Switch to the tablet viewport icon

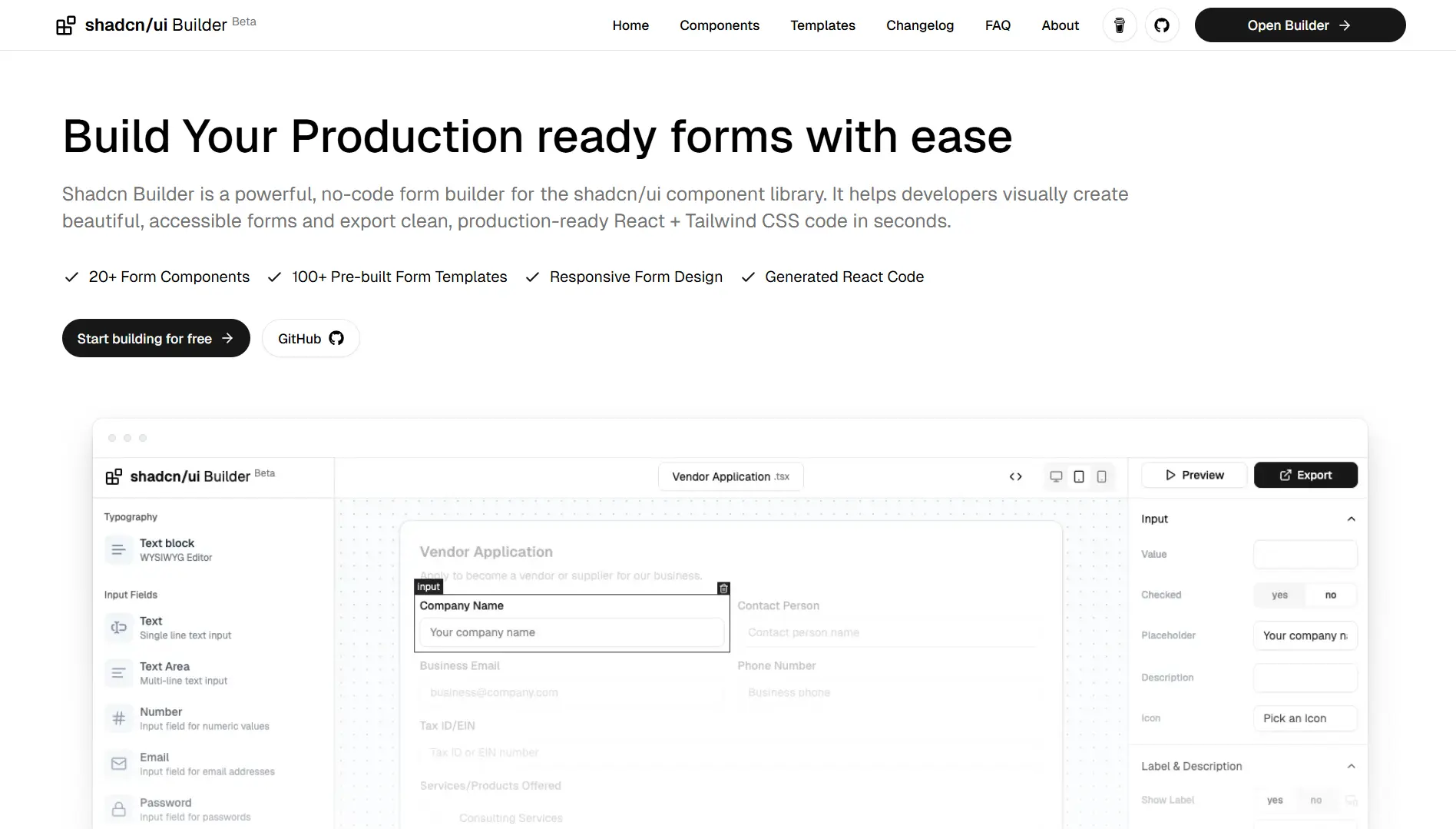[1079, 476]
